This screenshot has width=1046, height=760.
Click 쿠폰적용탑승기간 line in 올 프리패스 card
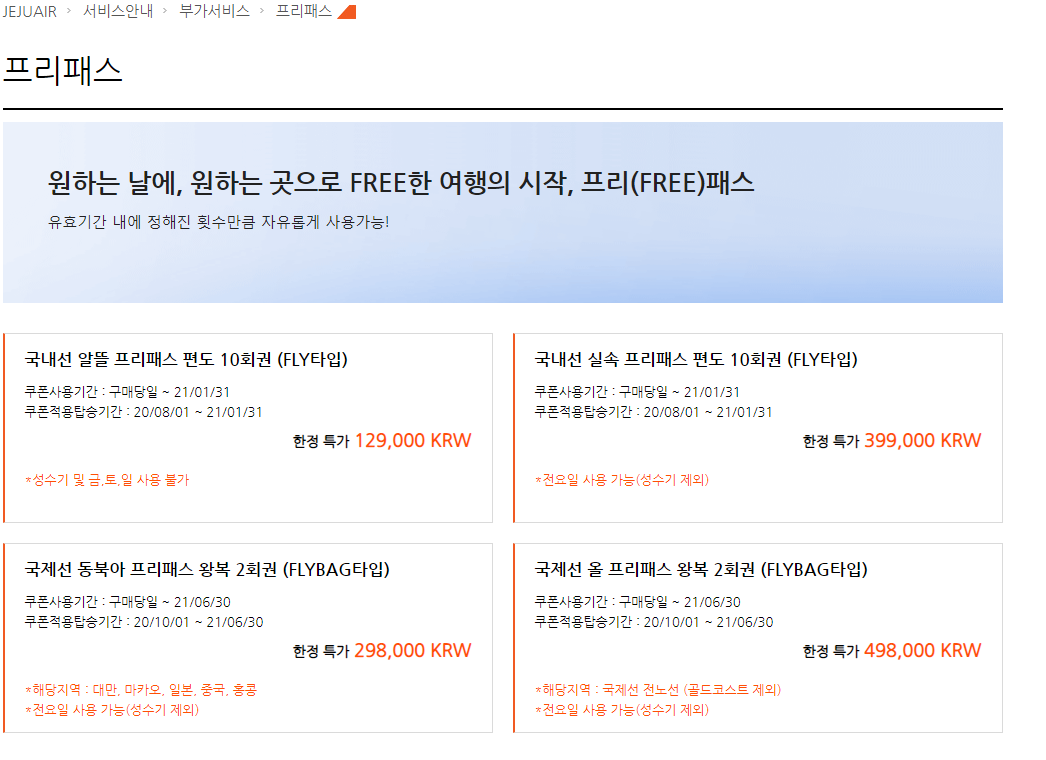[654, 622]
